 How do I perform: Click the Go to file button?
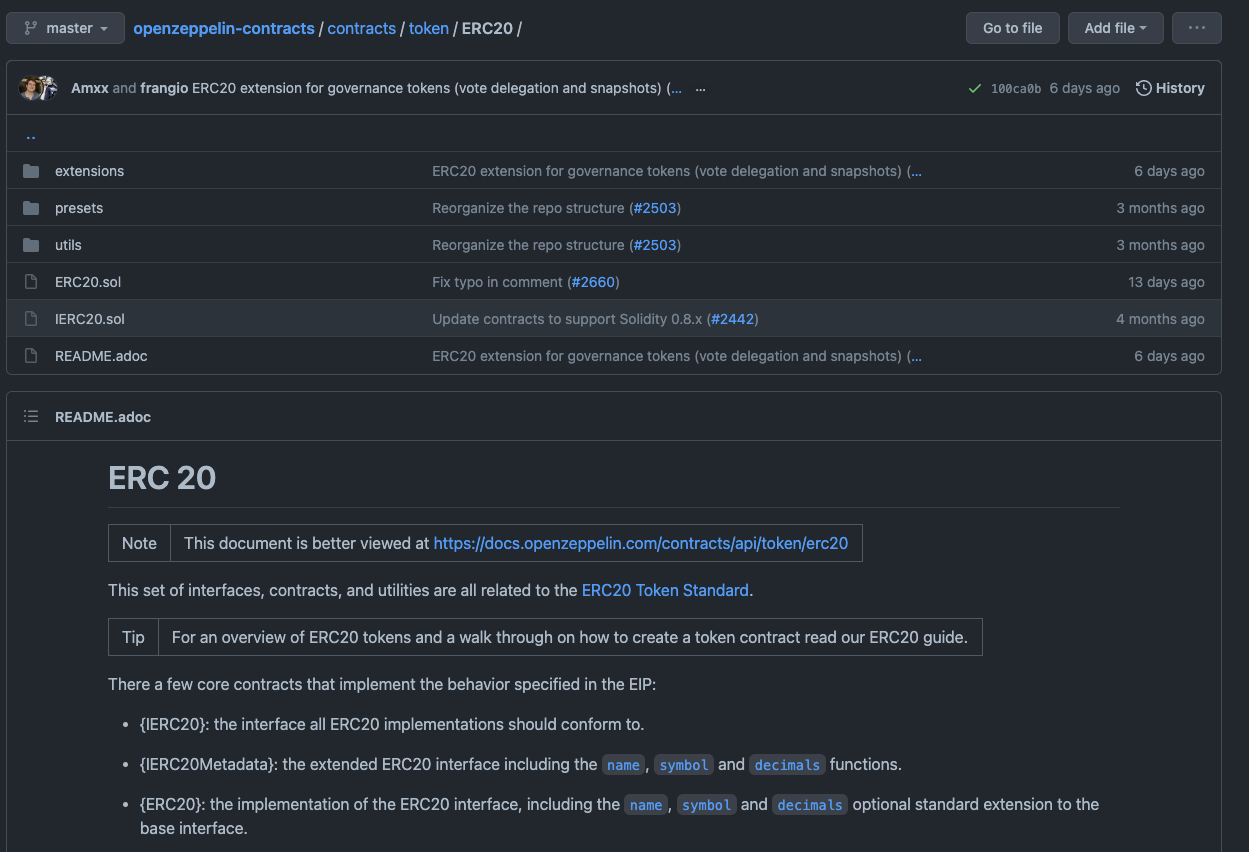click(1012, 28)
